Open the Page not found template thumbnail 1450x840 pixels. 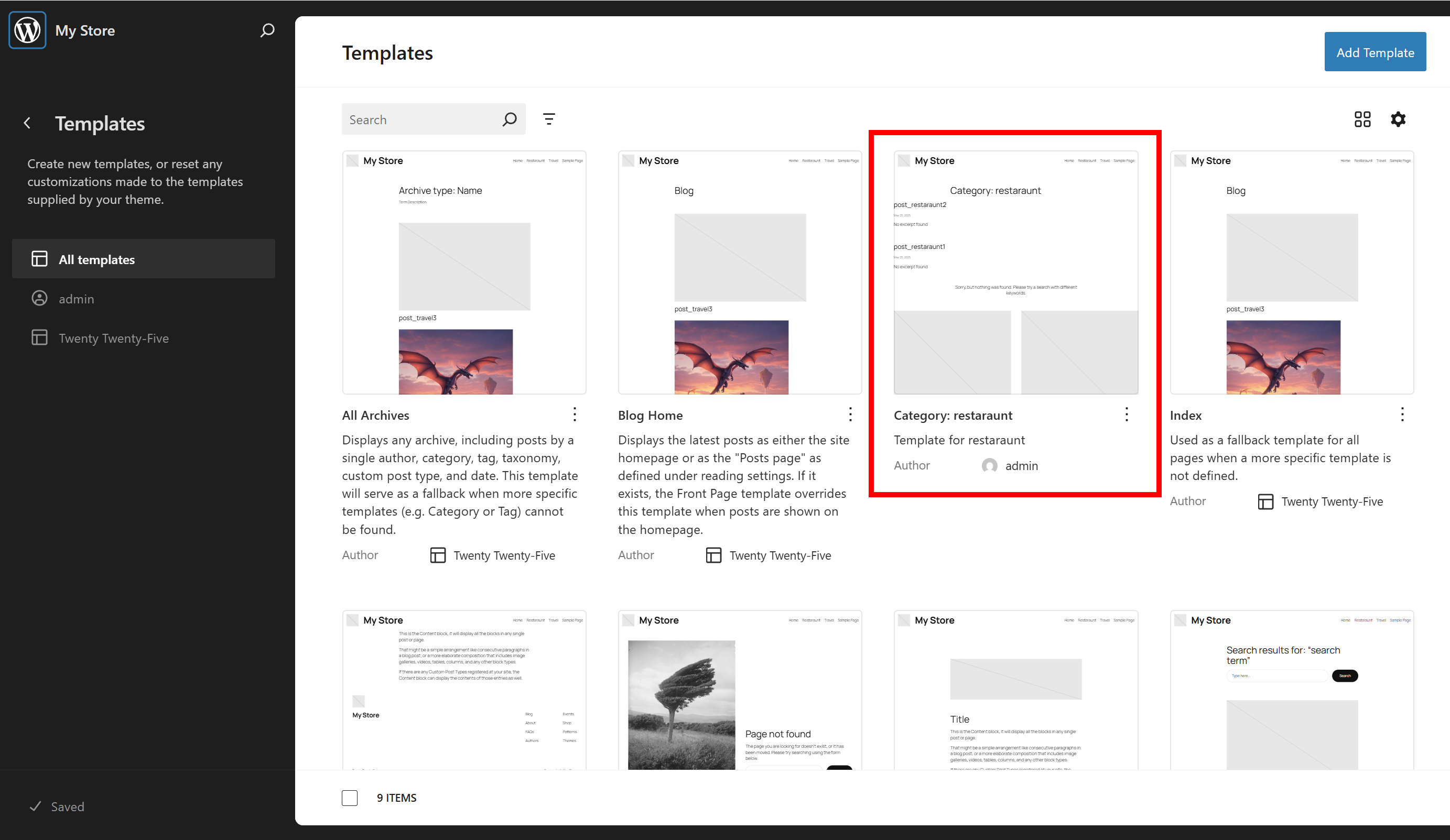pyautogui.click(x=739, y=691)
